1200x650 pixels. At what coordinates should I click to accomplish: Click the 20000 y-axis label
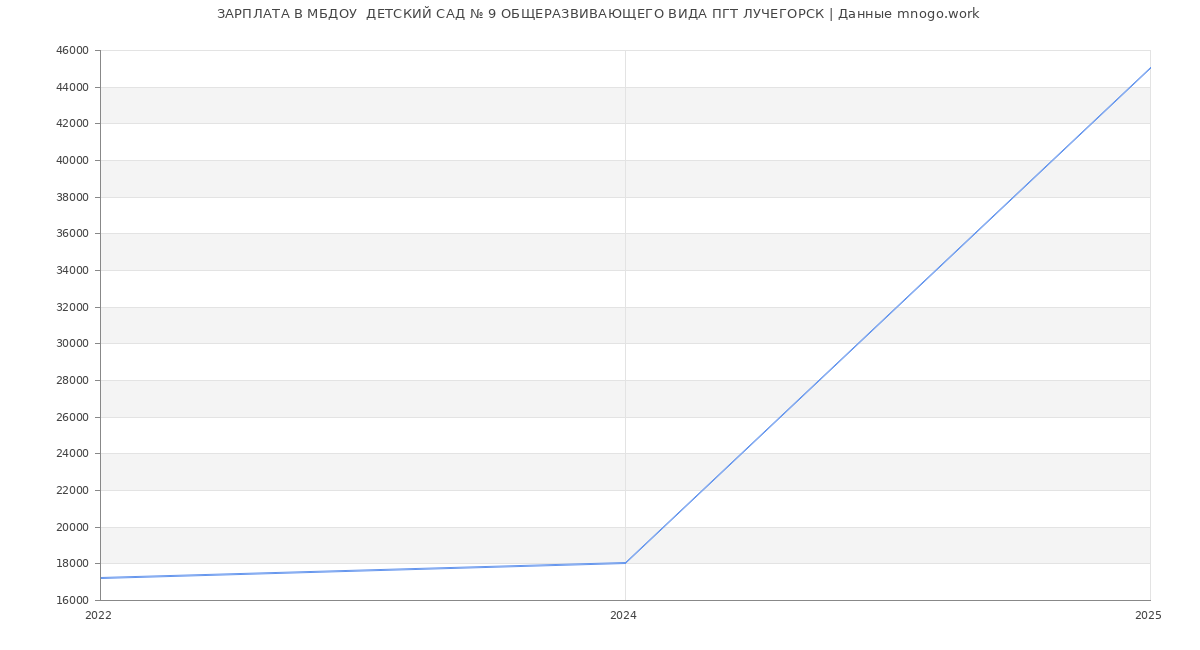click(x=72, y=527)
